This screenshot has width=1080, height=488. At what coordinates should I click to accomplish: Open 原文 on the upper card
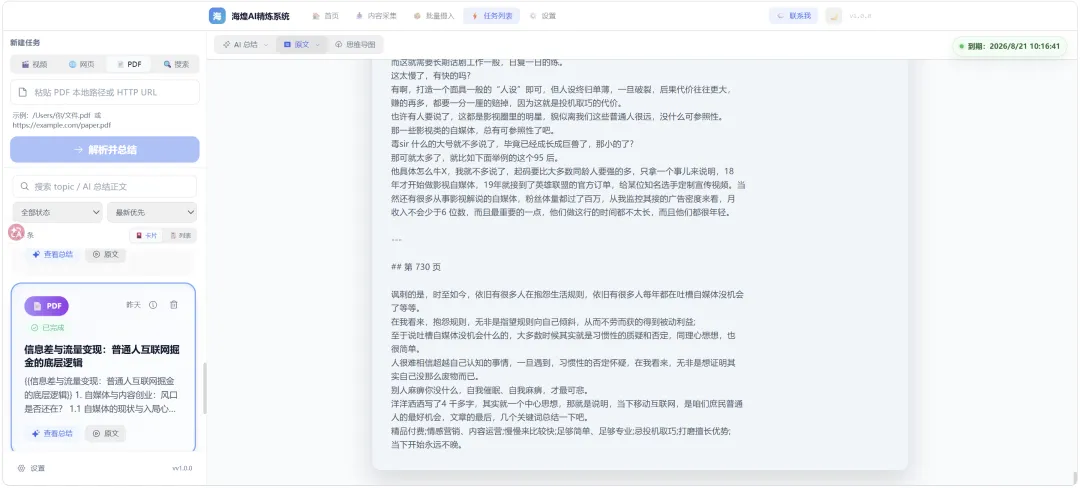pyautogui.click(x=105, y=254)
